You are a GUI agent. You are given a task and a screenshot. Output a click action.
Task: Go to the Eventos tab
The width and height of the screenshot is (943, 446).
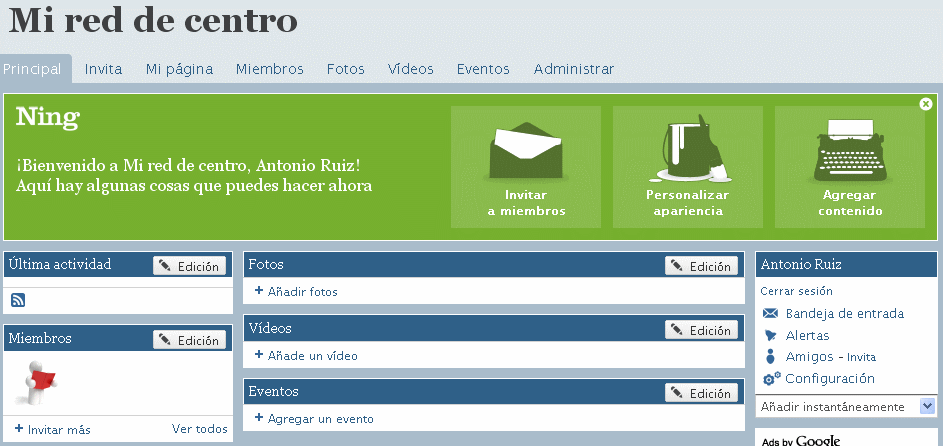click(483, 69)
